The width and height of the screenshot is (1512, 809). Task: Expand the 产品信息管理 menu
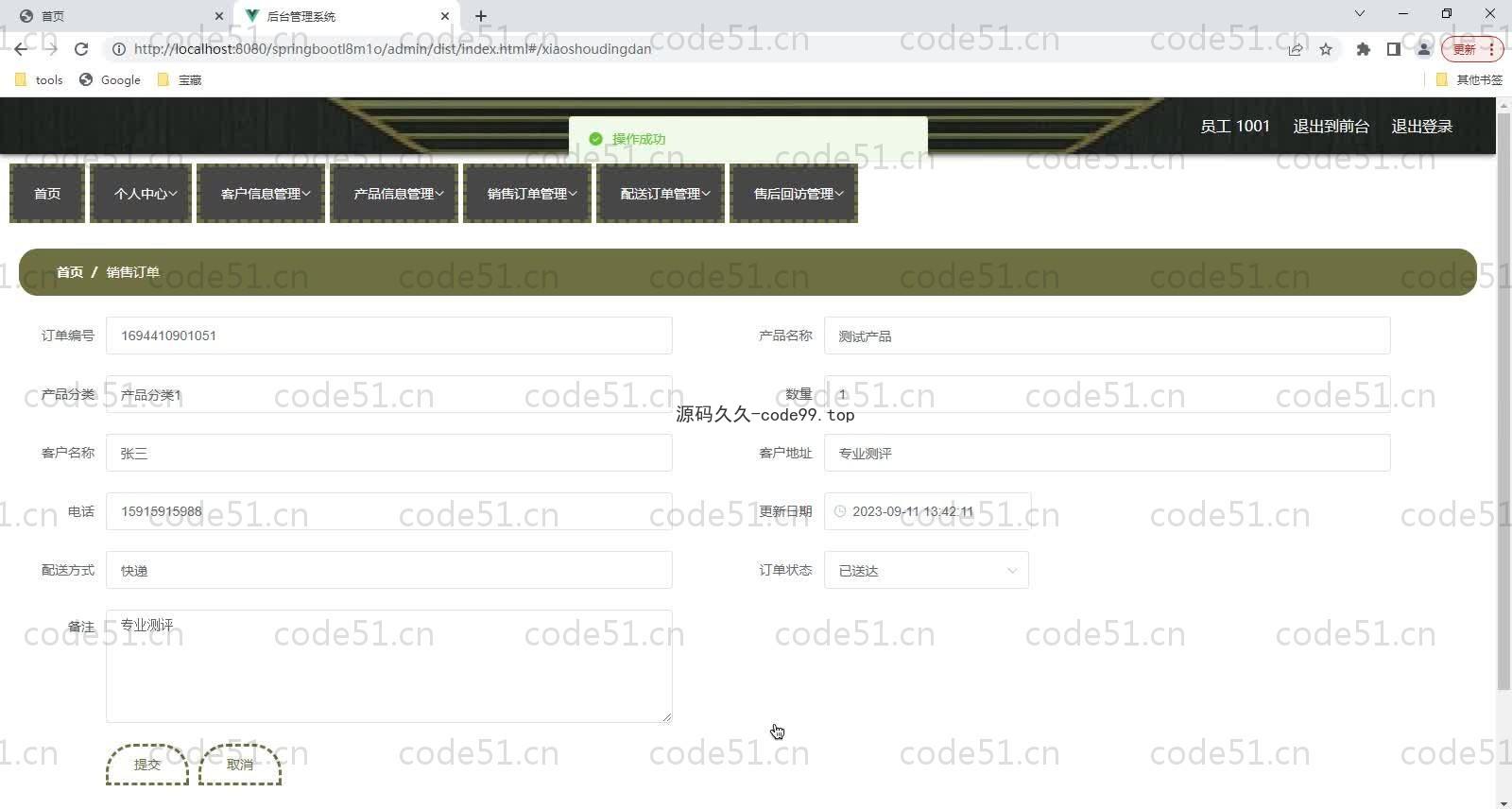(394, 194)
